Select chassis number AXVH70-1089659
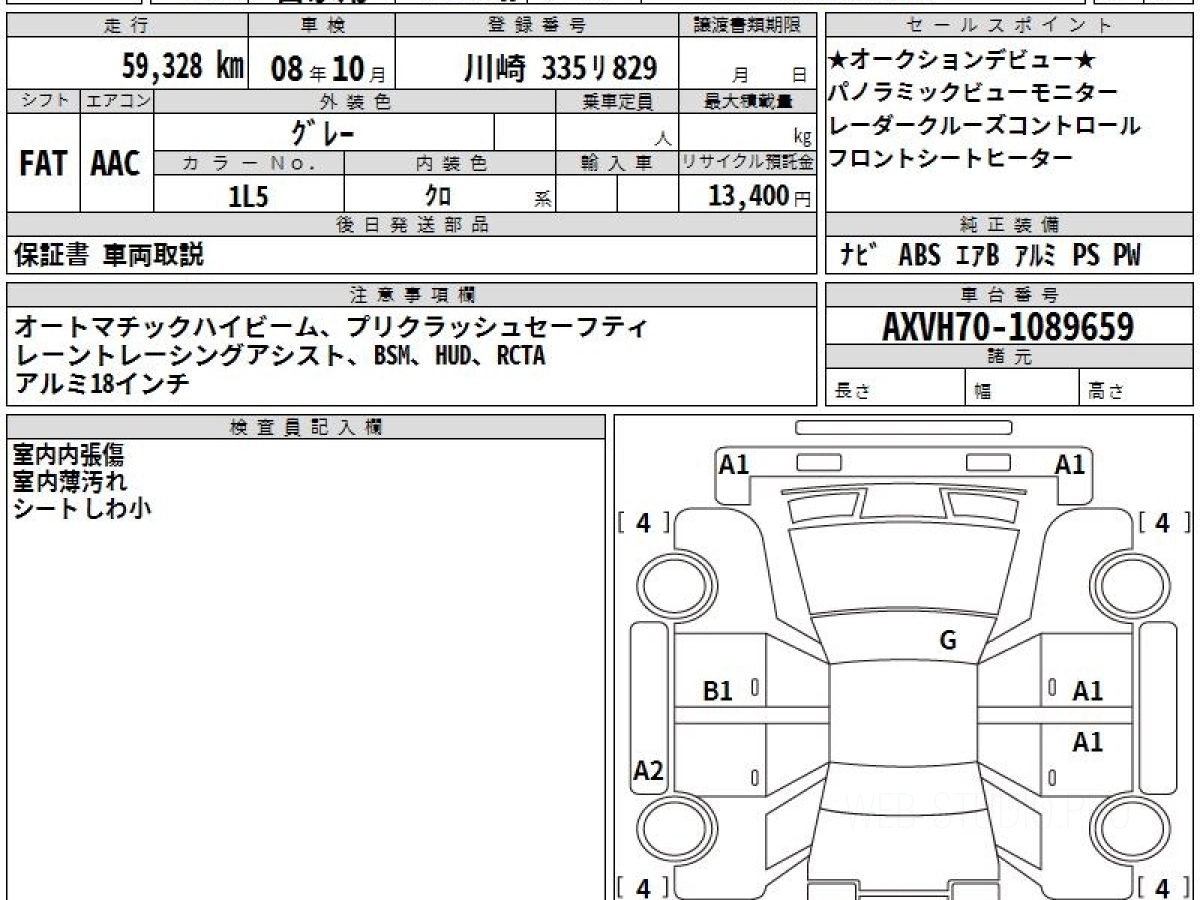 click(1008, 327)
